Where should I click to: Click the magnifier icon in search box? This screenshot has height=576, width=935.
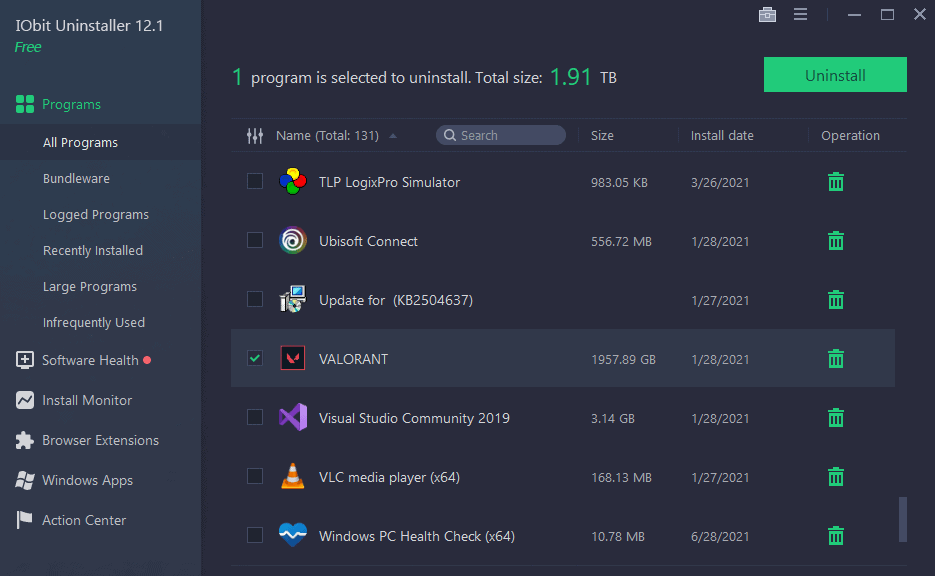450,135
